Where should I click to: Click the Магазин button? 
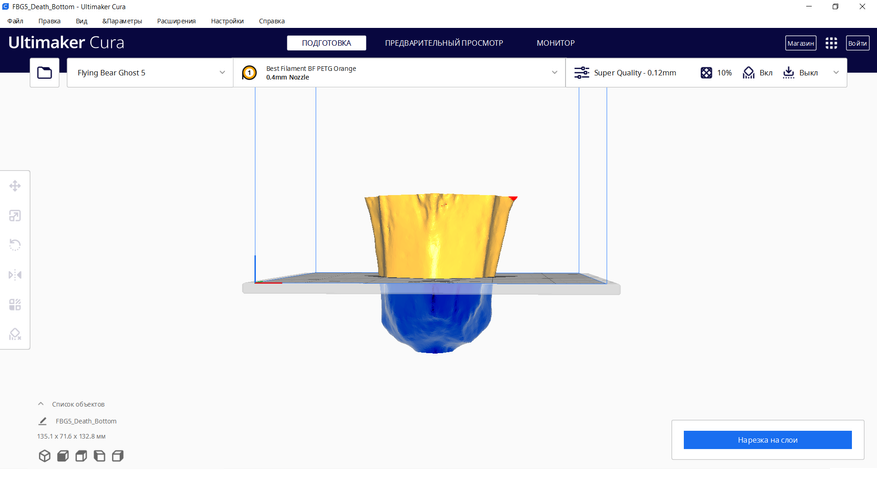pyautogui.click(x=800, y=43)
